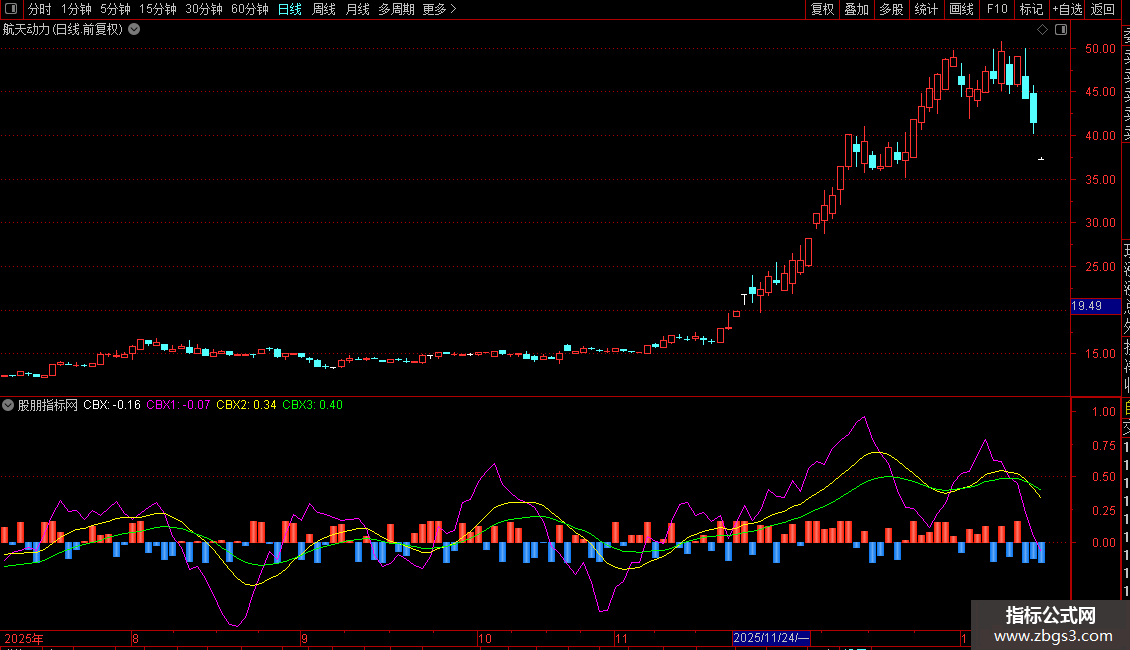Viewport: 1130px width, 650px height.
Task: Click the CBX1: -0.07 magenta label
Action: pos(178,405)
